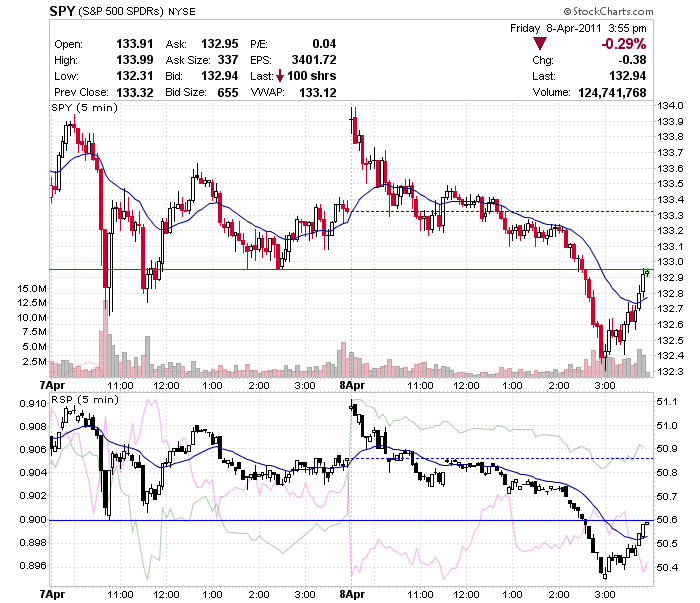The image size is (700, 603).
Task: Click the 100 shrs last trade size
Action: (312, 76)
